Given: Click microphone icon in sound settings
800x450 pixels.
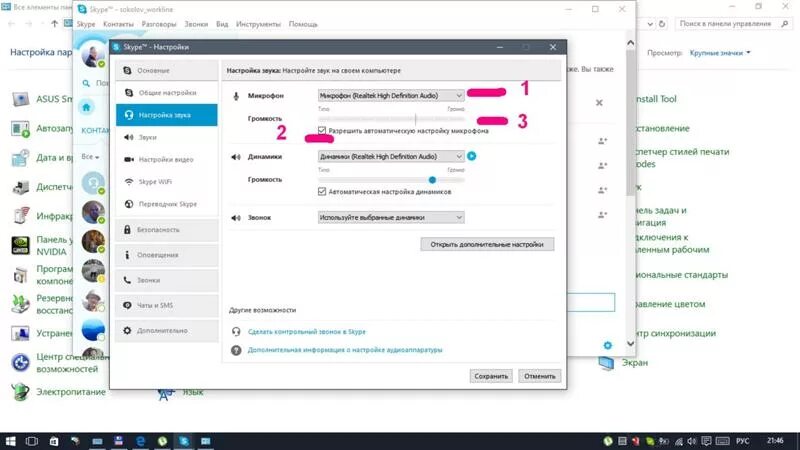Looking at the screenshot, I should [x=236, y=95].
